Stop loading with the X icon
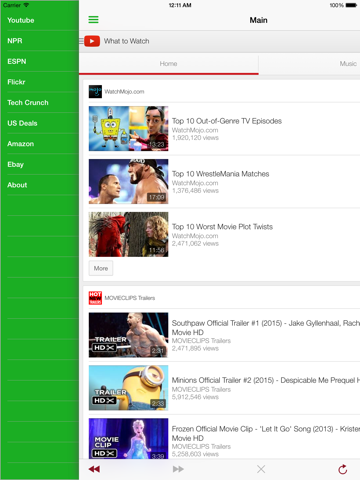Viewport: 360px width, 480px height. click(261, 469)
